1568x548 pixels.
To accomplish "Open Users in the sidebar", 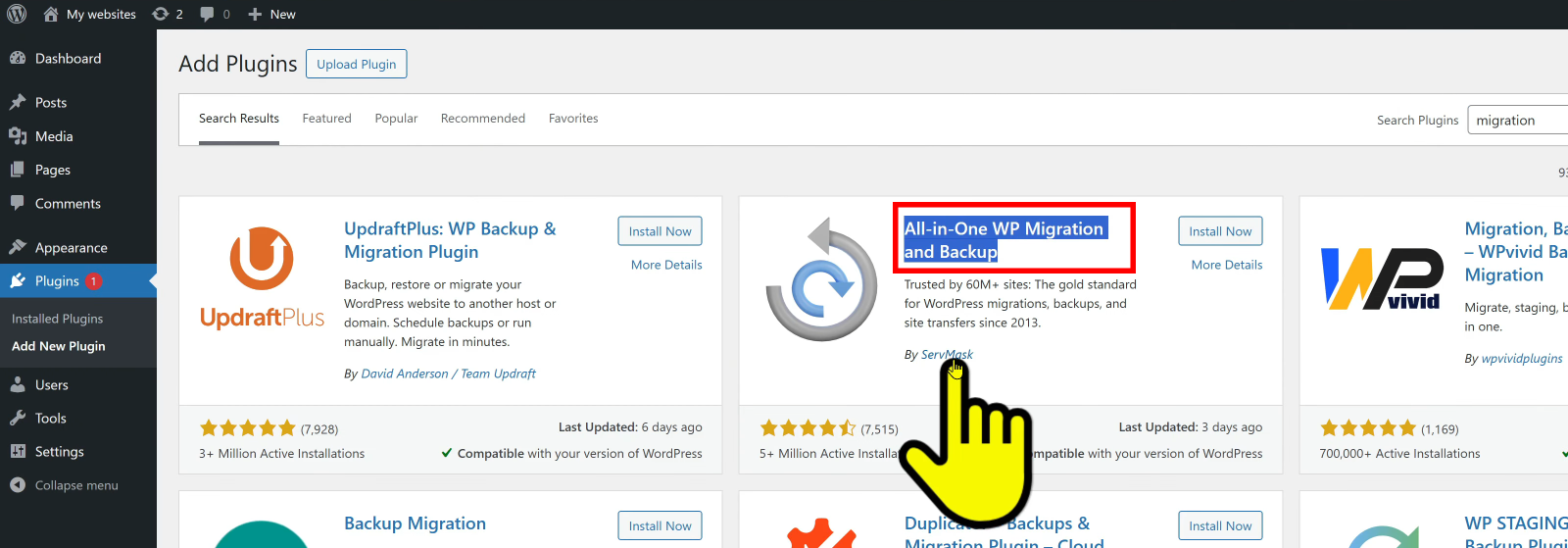I will pos(52,384).
